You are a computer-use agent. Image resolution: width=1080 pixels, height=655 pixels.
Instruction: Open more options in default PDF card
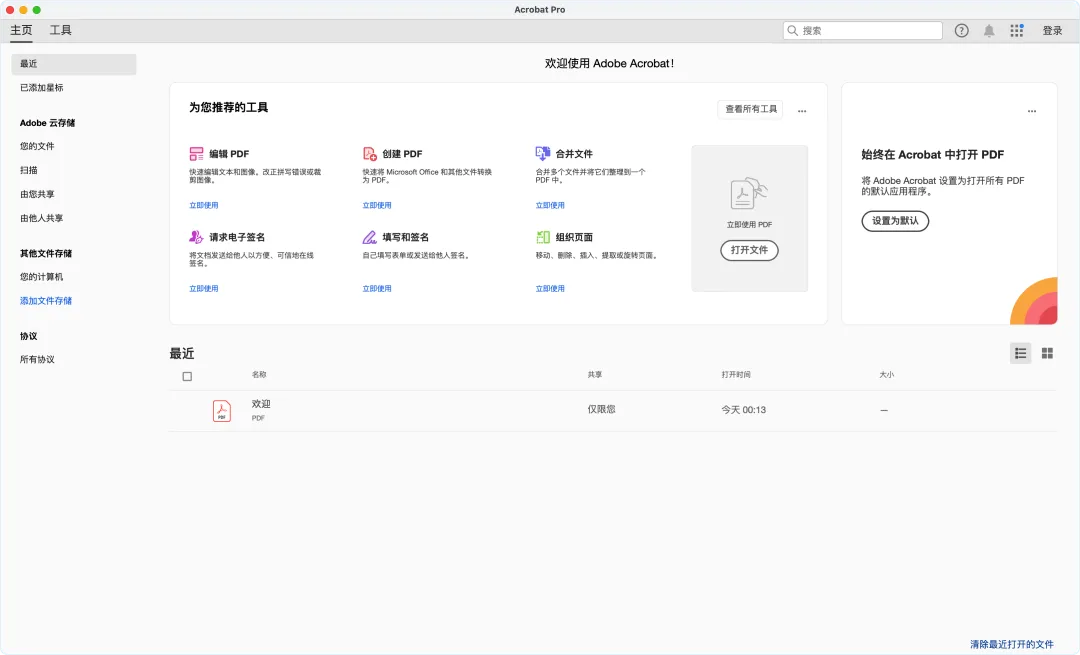[1032, 110]
